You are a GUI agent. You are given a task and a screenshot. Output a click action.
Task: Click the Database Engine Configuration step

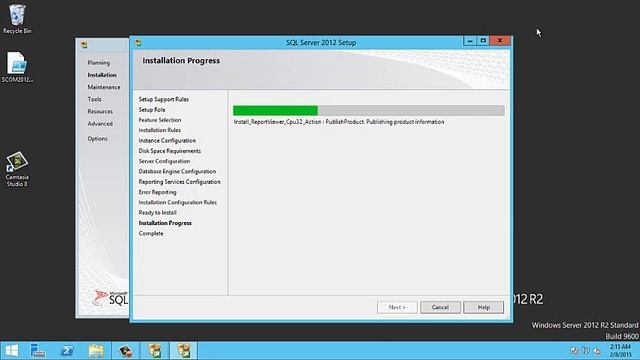pos(177,171)
